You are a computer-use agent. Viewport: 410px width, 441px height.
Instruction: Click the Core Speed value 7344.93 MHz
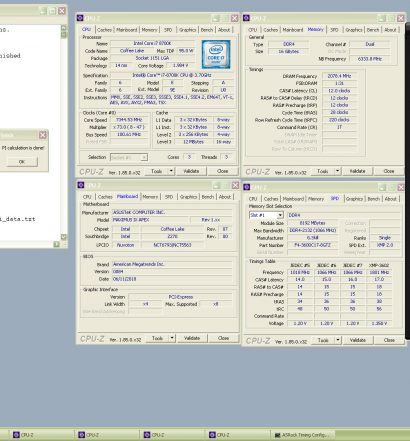129,120
